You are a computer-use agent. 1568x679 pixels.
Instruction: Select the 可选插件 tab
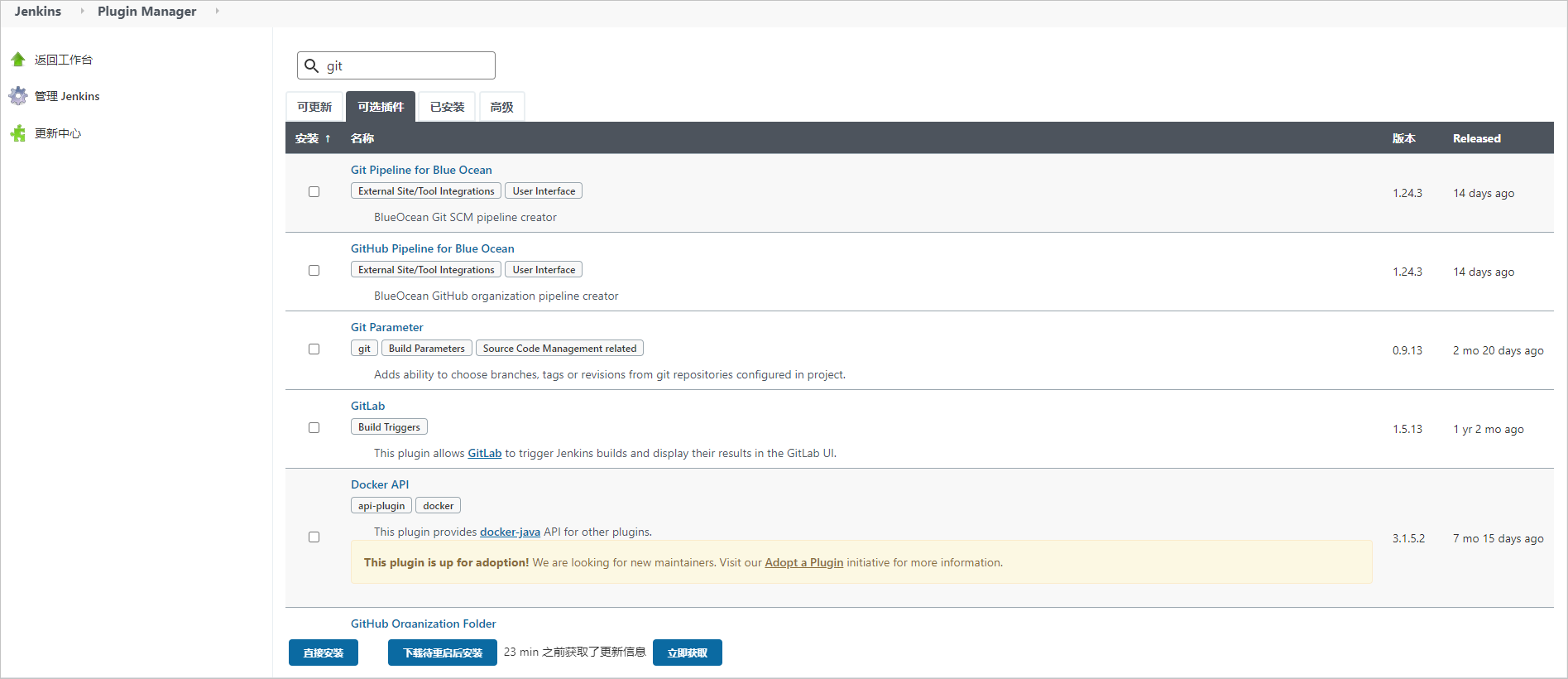[381, 107]
